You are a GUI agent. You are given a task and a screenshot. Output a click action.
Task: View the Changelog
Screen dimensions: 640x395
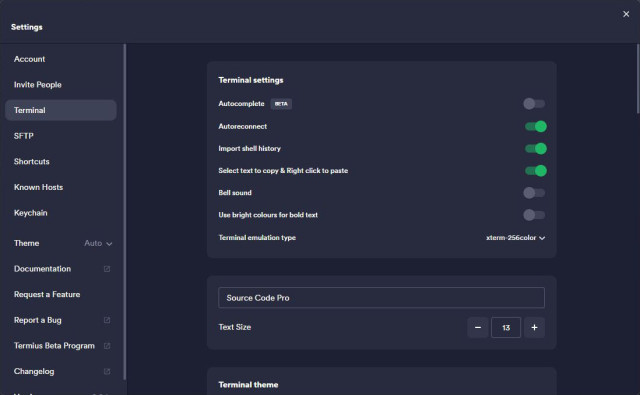click(34, 371)
